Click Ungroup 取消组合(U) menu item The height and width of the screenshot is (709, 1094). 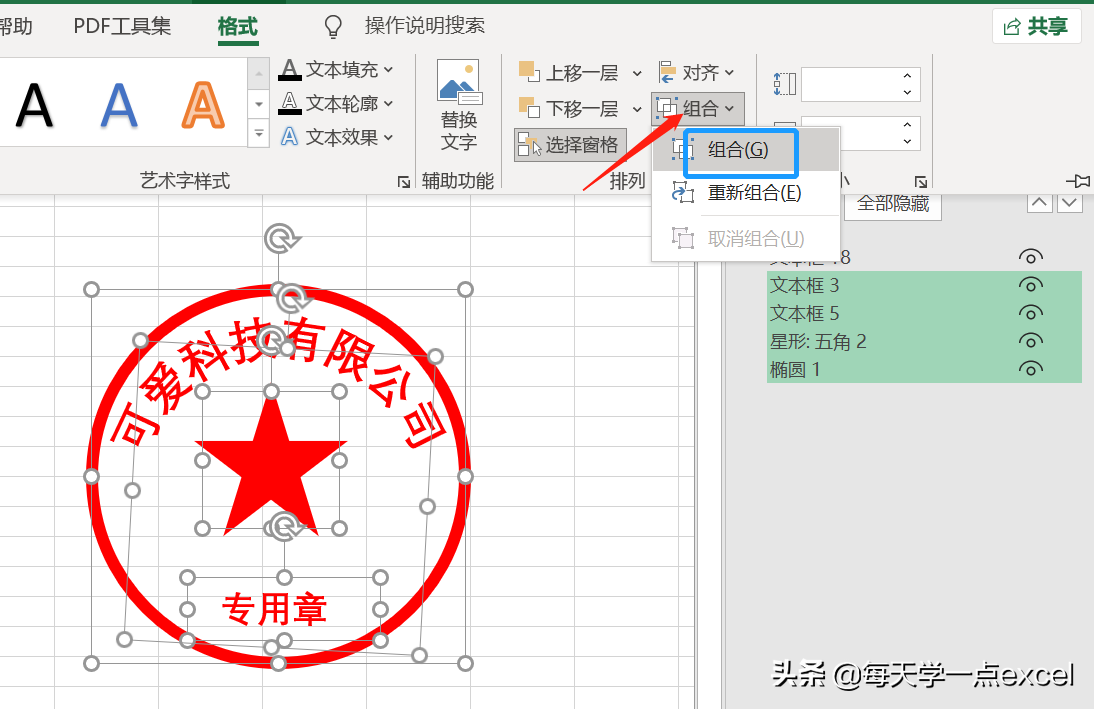[745, 239]
